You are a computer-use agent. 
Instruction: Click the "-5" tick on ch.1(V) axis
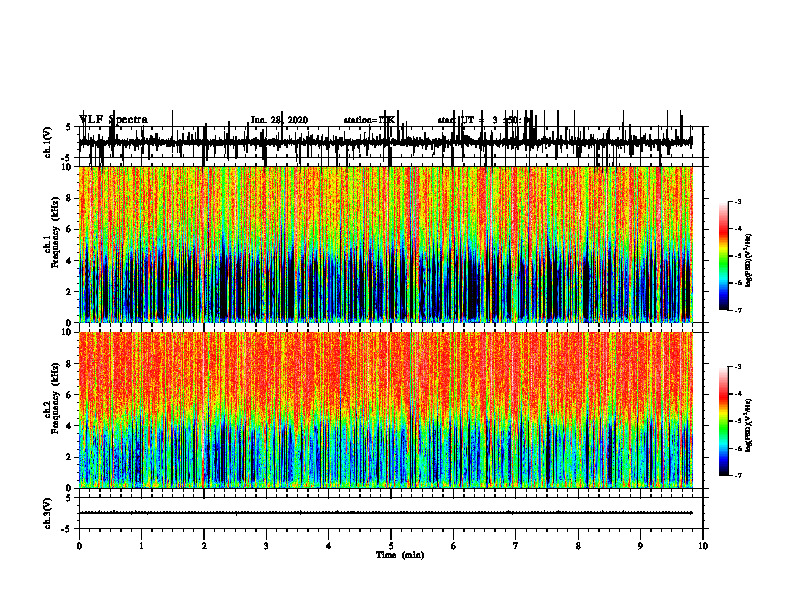tap(67, 159)
